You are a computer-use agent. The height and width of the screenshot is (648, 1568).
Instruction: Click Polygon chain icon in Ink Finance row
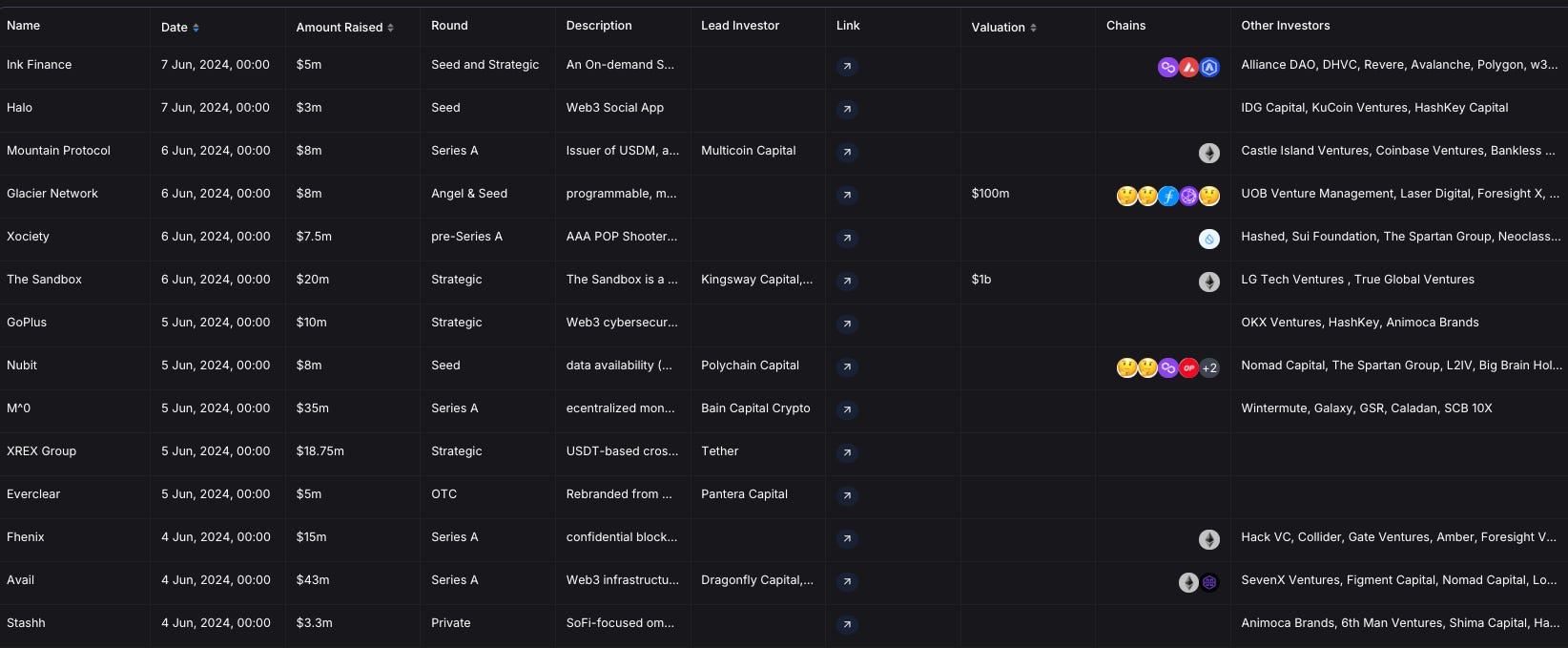pyautogui.click(x=1168, y=67)
